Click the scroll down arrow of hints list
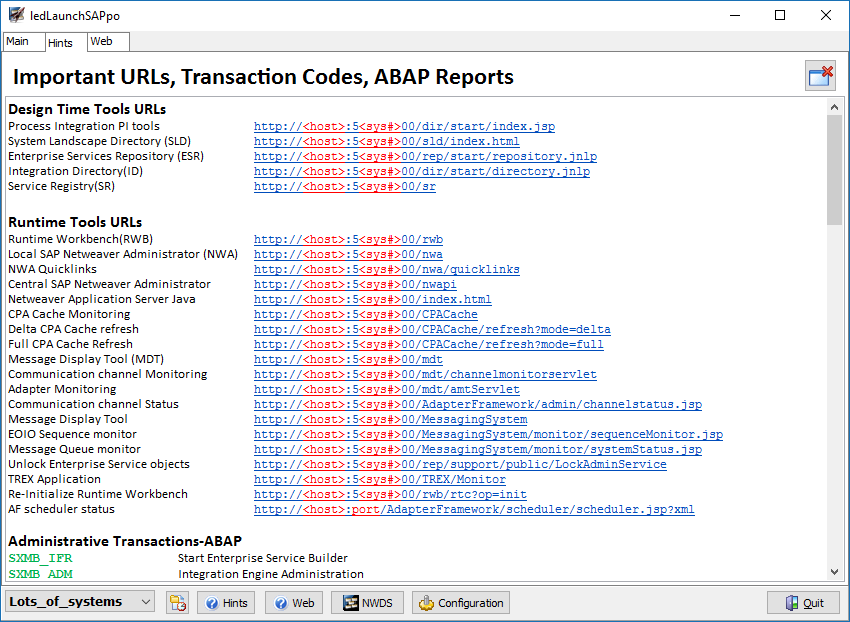The width and height of the screenshot is (850, 622). (834, 572)
